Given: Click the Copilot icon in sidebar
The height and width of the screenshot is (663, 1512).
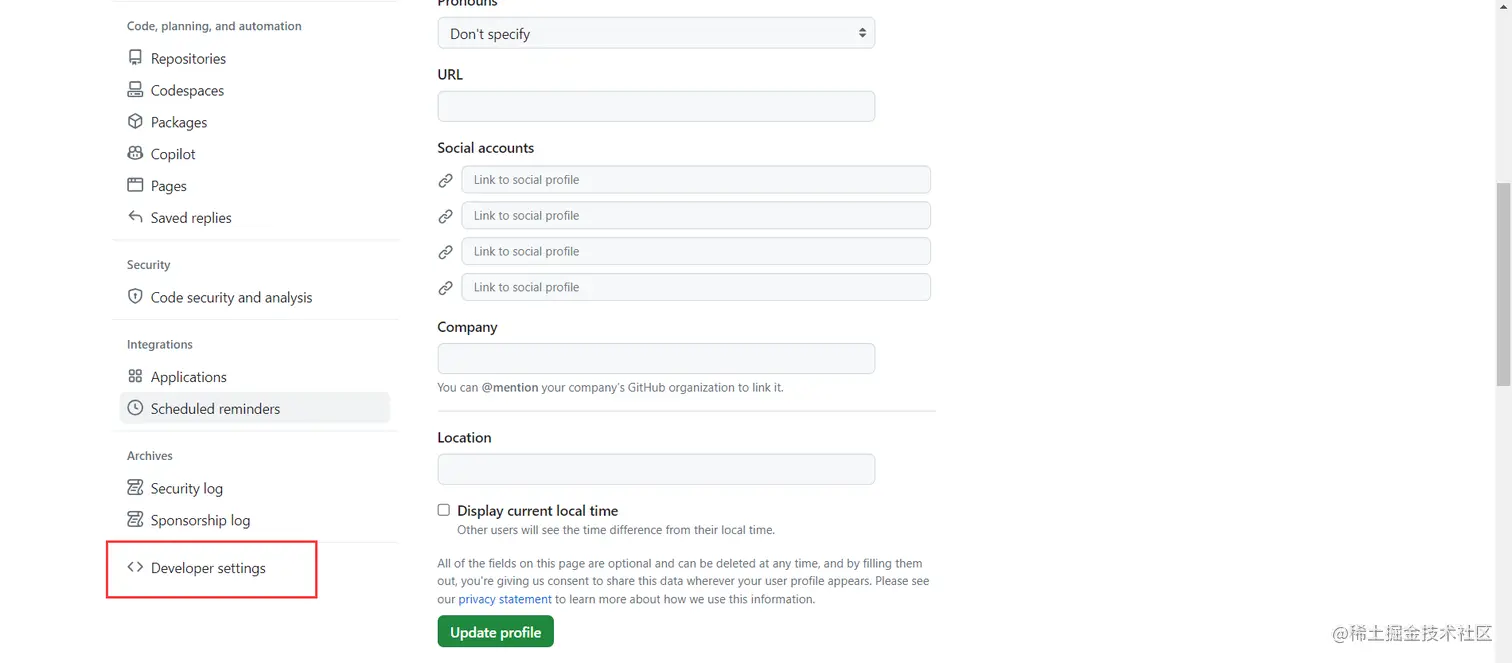Looking at the screenshot, I should [x=135, y=153].
